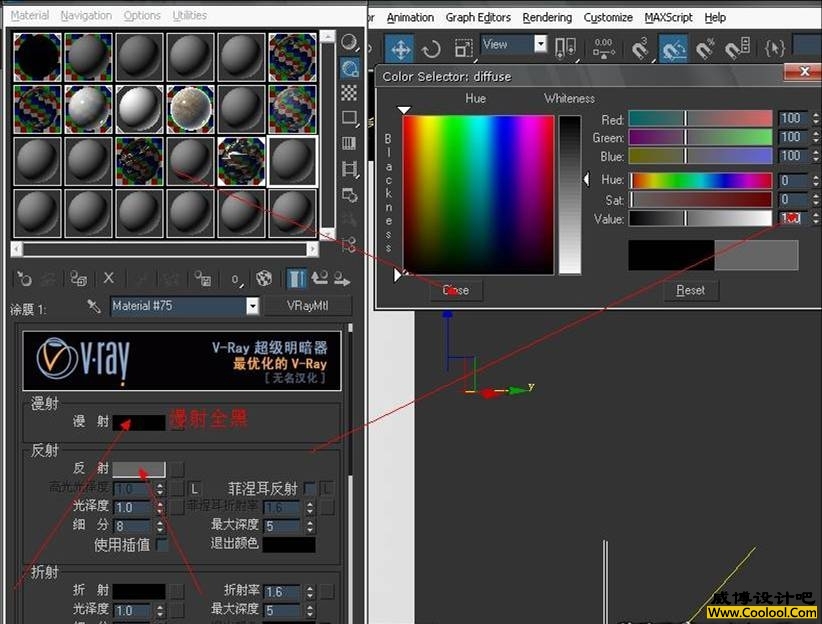
Task: Toggle the 菲涅耳反射 checkbox
Action: (x=310, y=488)
